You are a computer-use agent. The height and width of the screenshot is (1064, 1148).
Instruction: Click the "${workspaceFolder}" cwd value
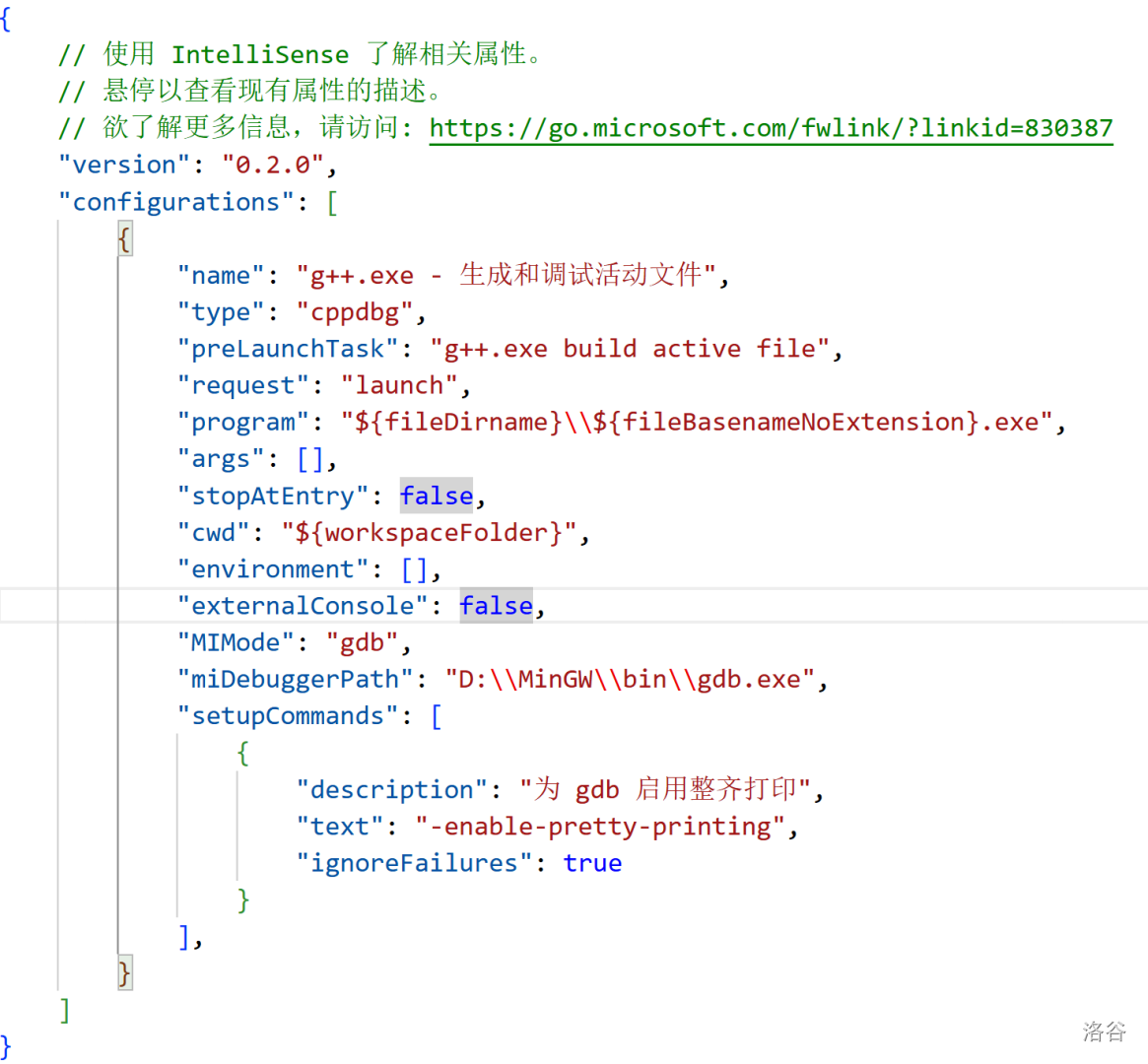point(429,533)
